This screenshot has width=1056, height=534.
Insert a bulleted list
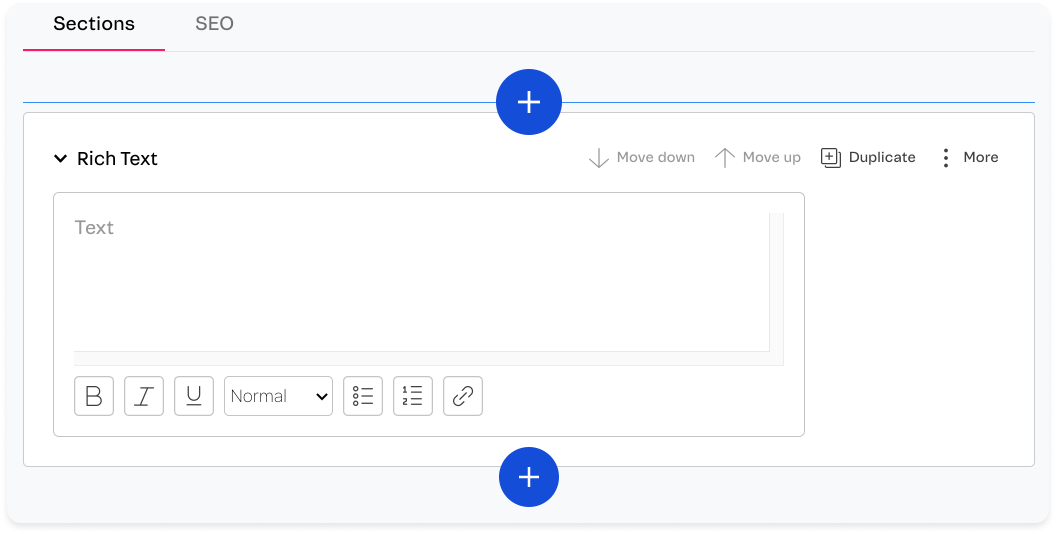click(x=363, y=396)
